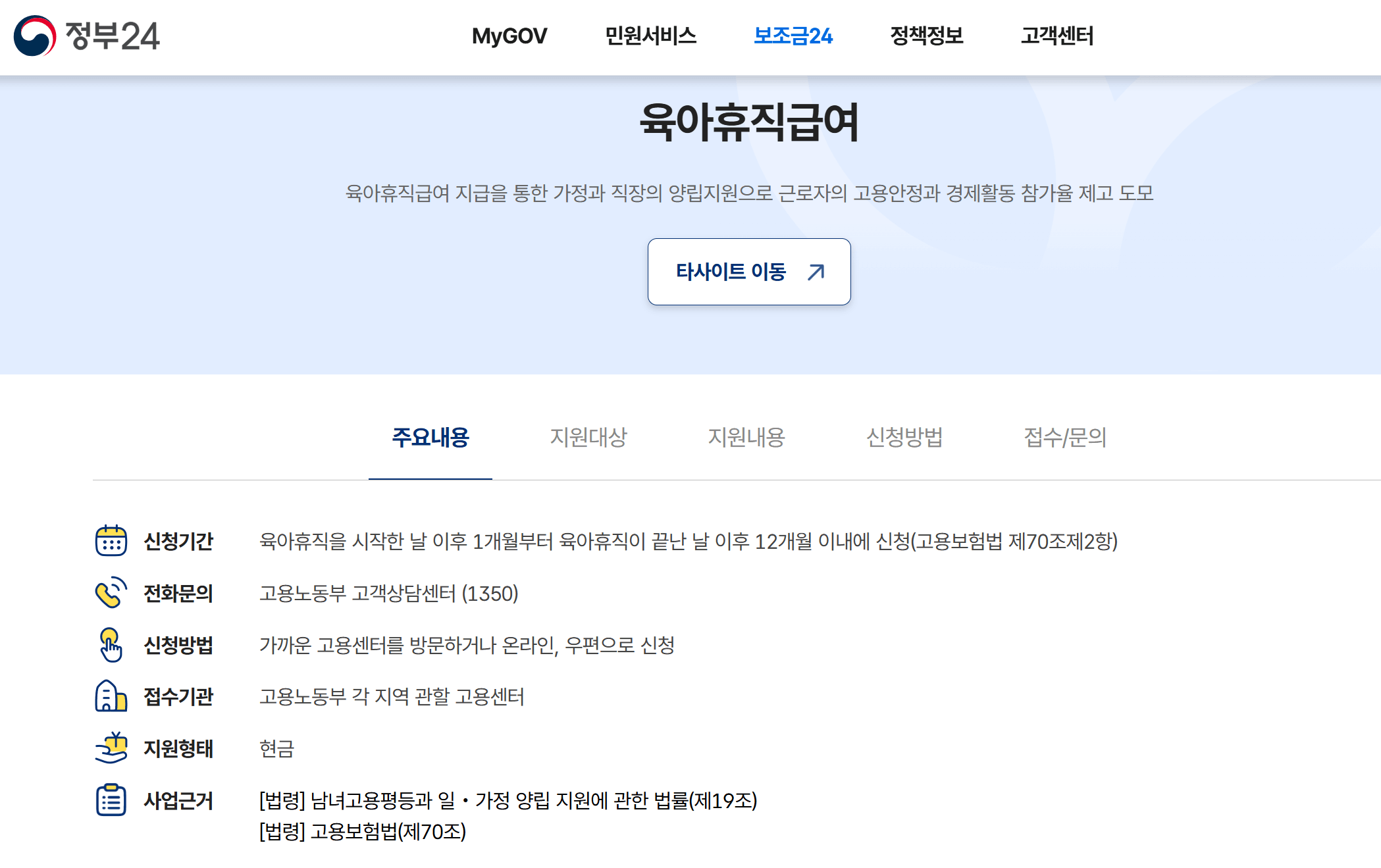1381x868 pixels.
Task: Show the 접수/문의 tab
Action: 1064,438
